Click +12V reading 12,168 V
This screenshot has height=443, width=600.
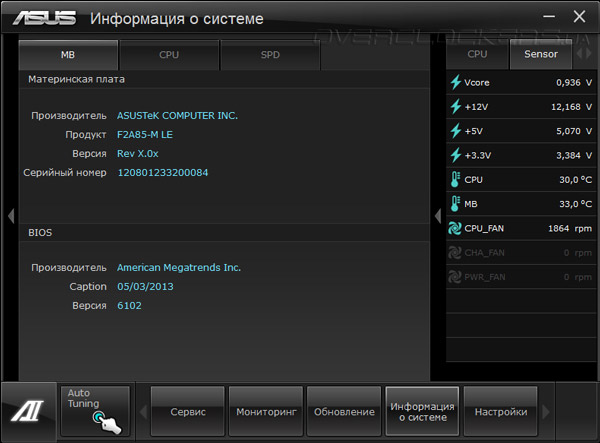571,107
